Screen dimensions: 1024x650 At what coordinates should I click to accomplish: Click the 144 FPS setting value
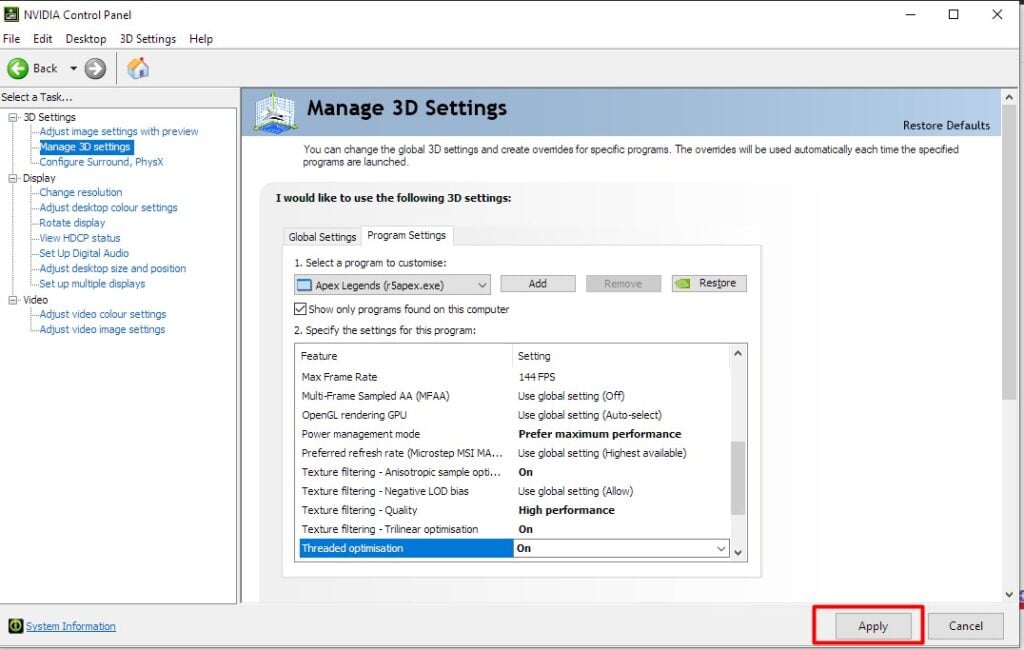[537, 377]
